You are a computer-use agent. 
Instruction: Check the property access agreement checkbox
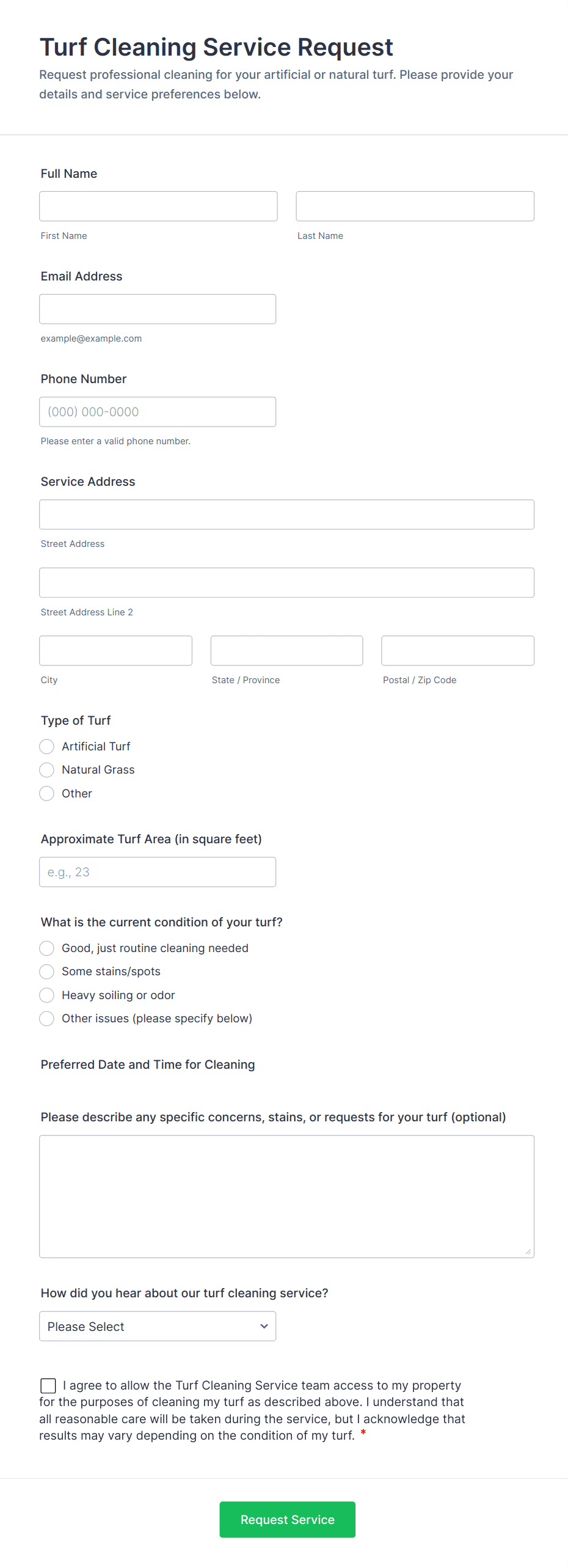[48, 1385]
